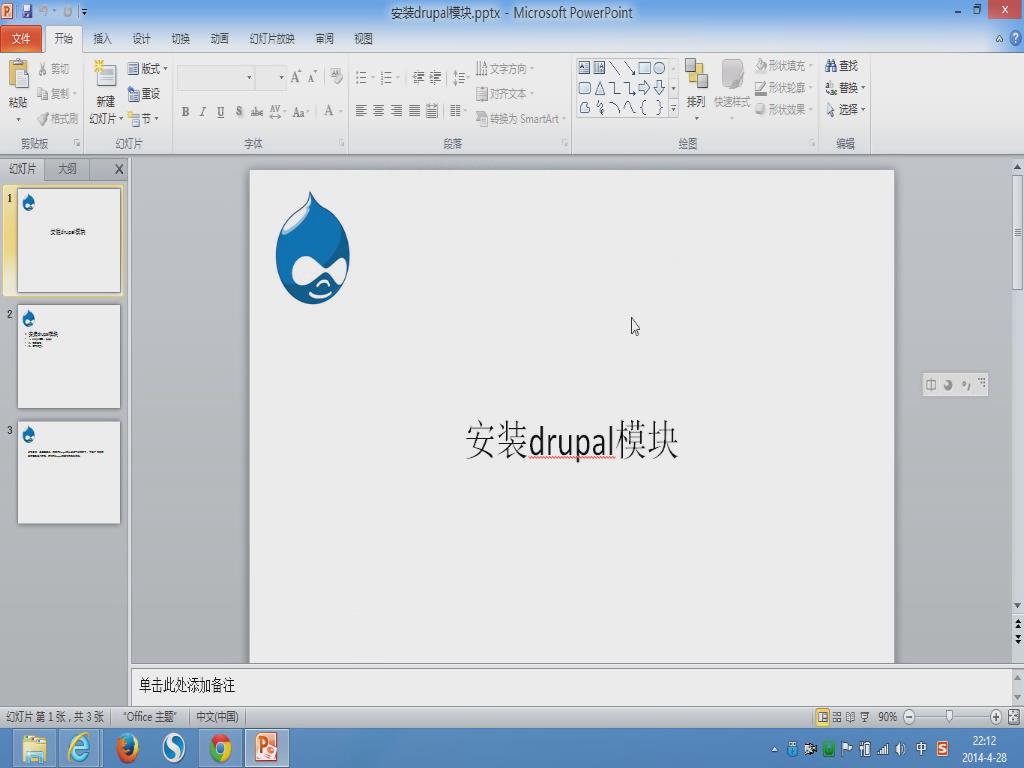Open the font name combo box
The width and height of the screenshot is (1024, 768).
tap(216, 77)
